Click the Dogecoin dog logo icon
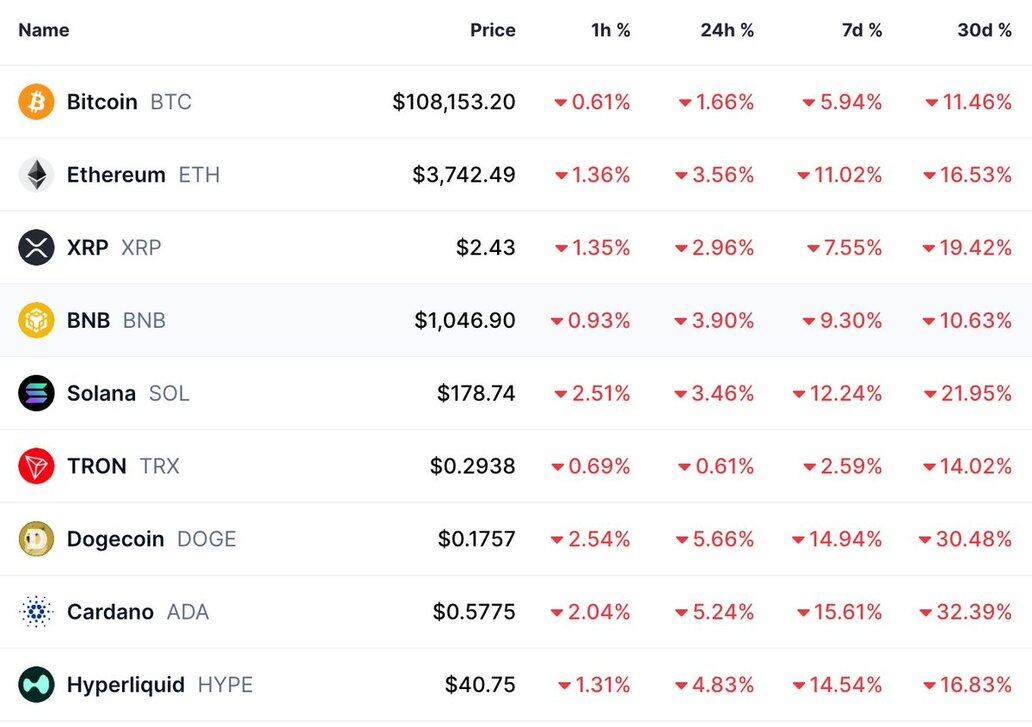 click(36, 539)
